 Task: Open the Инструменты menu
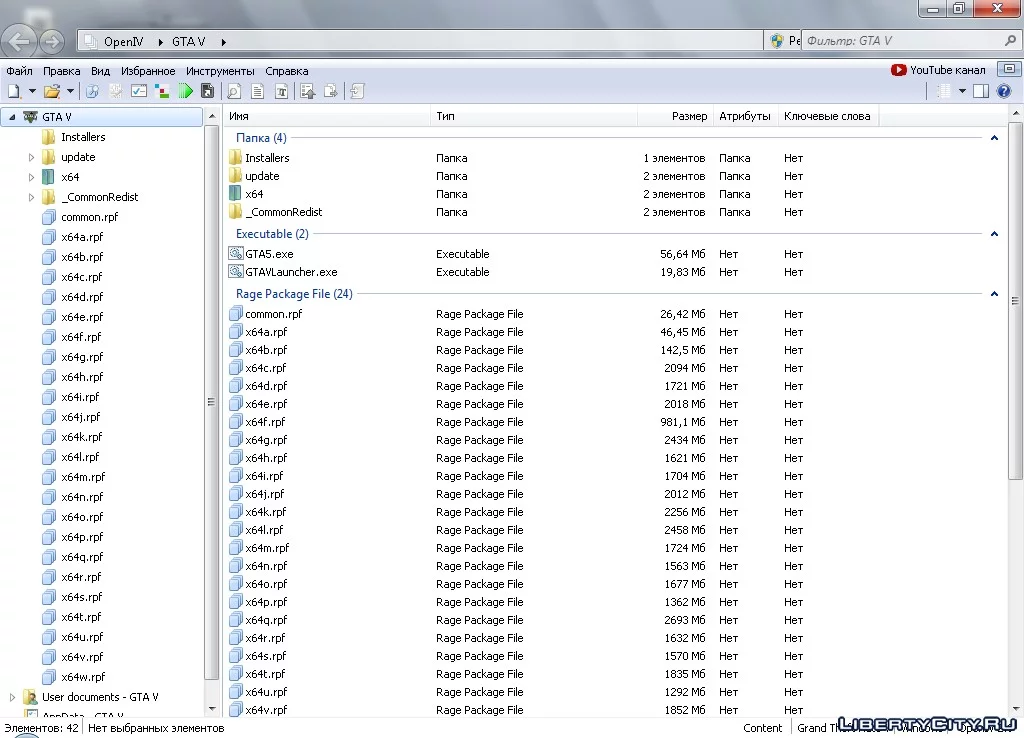coord(220,71)
